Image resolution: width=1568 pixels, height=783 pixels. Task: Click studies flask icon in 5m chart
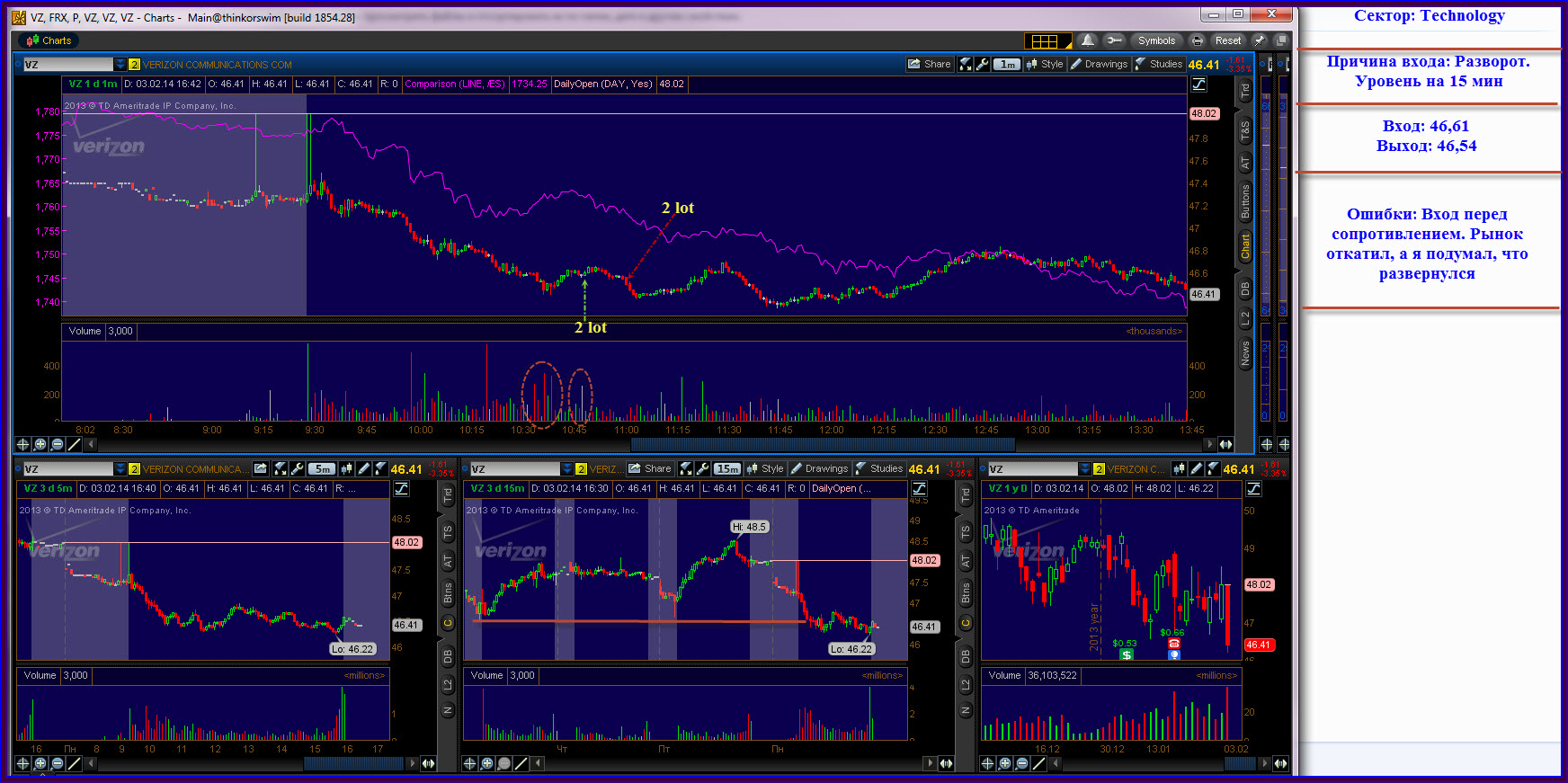[380, 468]
